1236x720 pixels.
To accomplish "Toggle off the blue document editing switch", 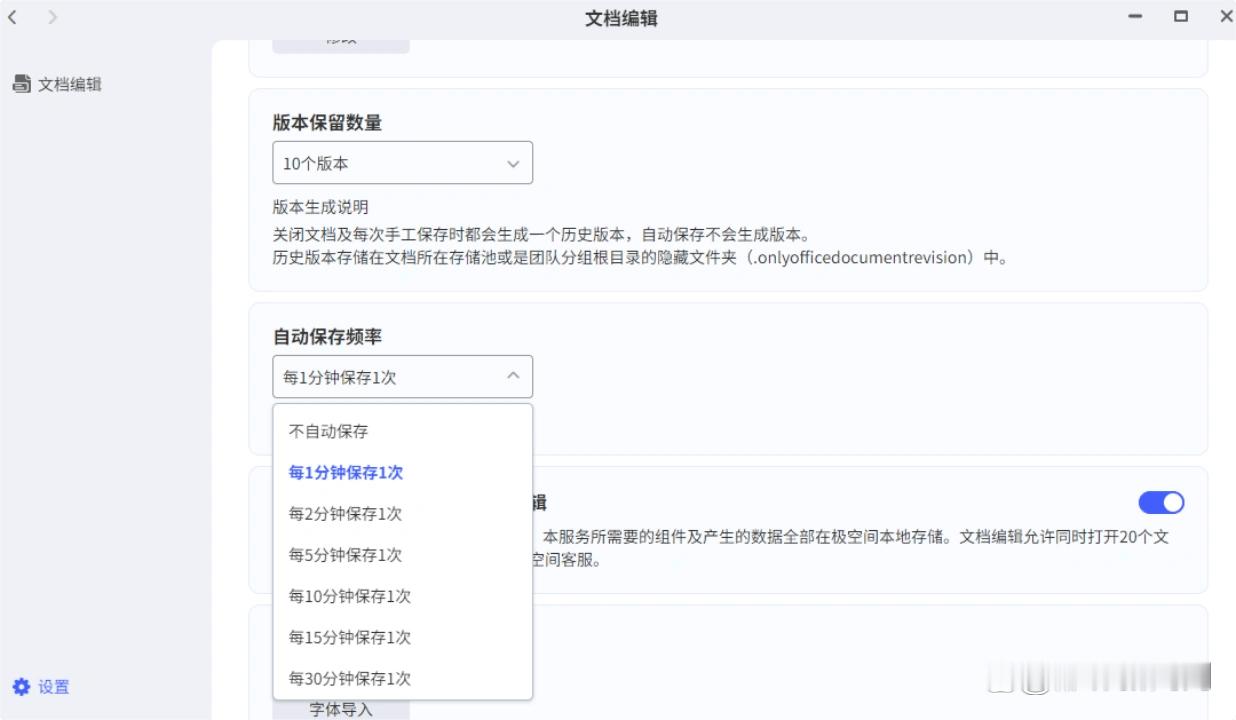I will [x=1161, y=502].
